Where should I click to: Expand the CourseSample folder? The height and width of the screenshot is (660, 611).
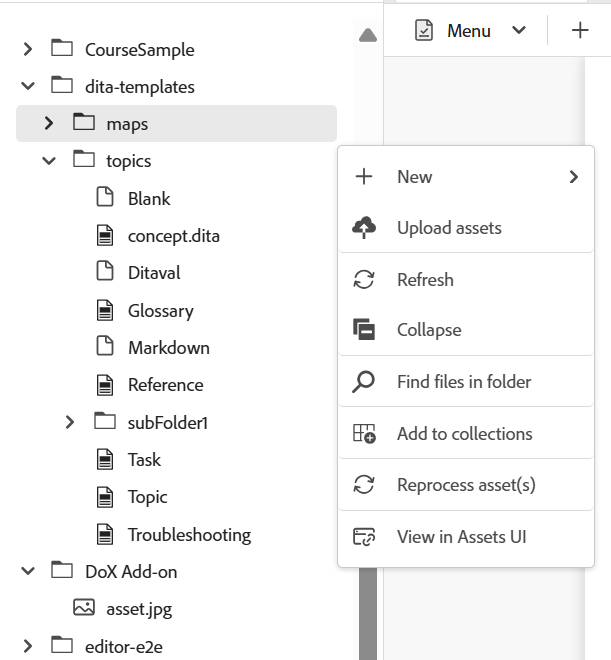(28, 49)
